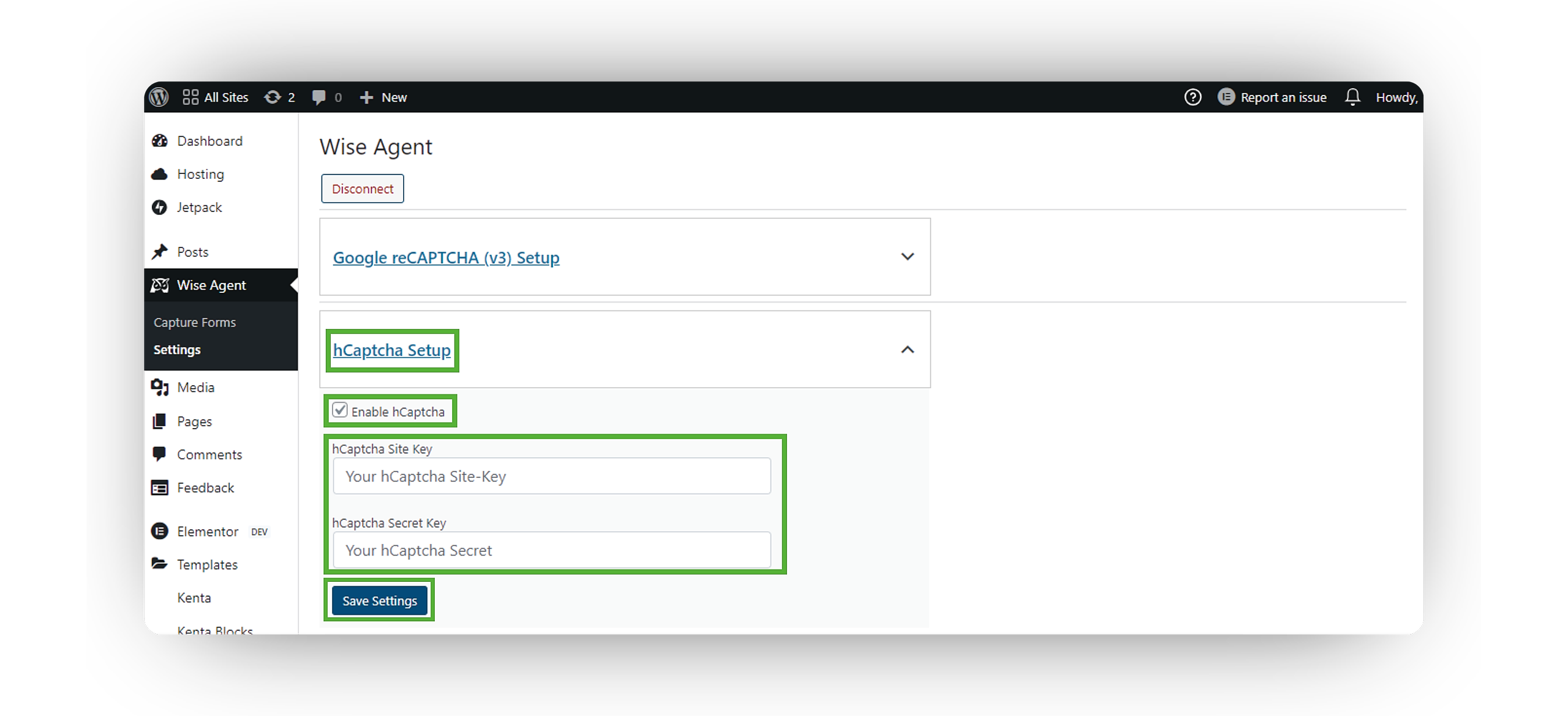Open the Kenta menu item
The image size is (1568, 716).
(x=194, y=598)
